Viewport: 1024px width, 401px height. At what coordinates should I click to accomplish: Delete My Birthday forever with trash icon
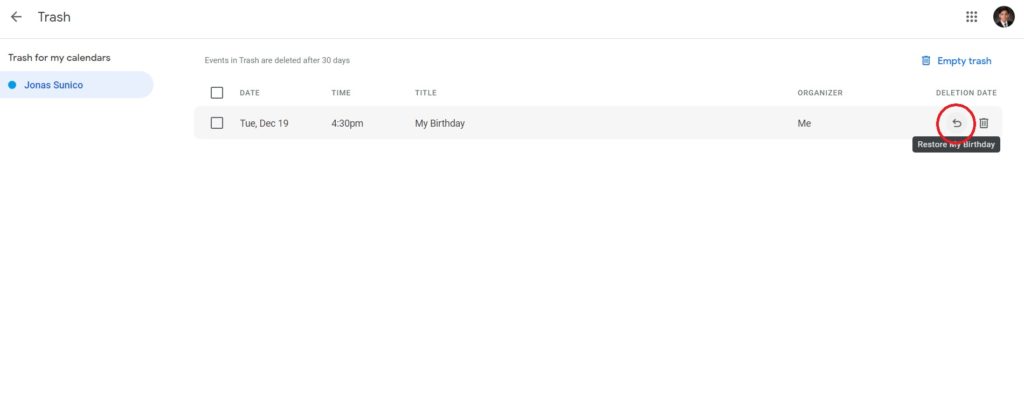point(984,123)
